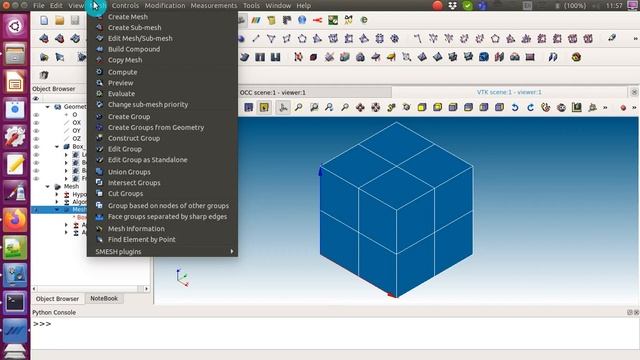Show more viewer toolbar buttons chevron
Viewport: 640px width, 360px height.
click(x=605, y=108)
